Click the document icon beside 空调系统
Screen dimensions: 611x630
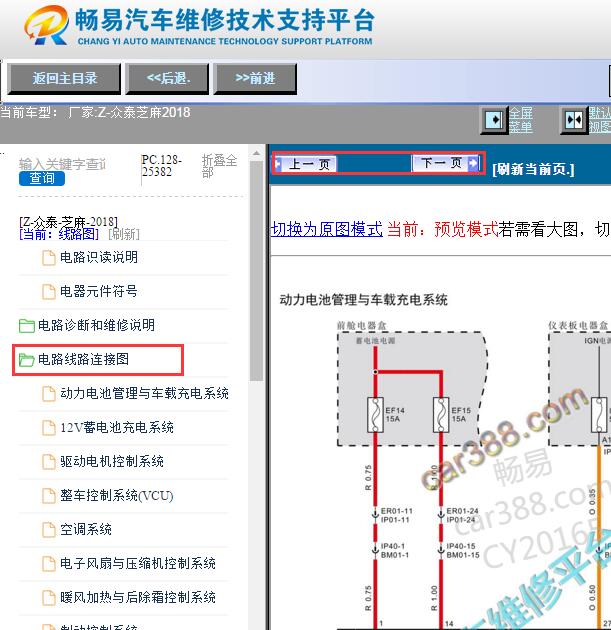(x=49, y=530)
